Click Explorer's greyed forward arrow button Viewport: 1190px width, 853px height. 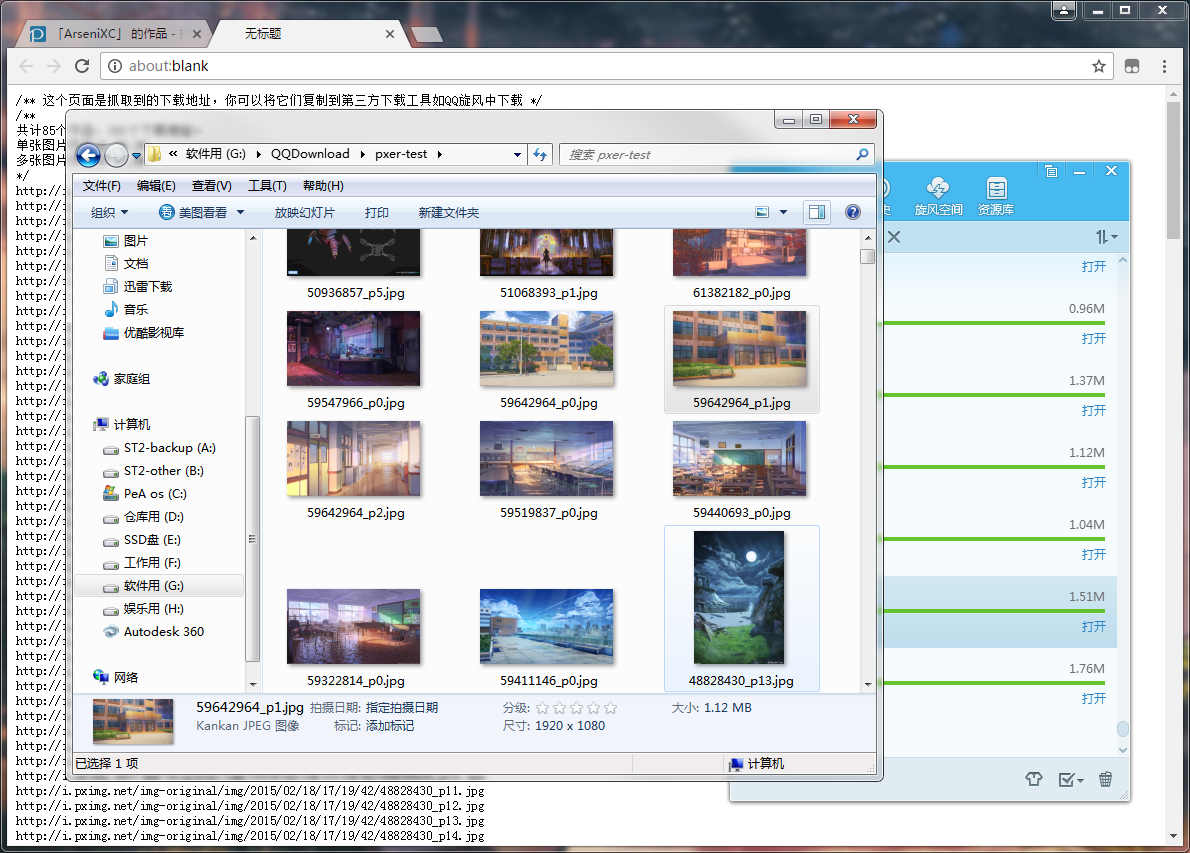pyautogui.click(x=116, y=156)
